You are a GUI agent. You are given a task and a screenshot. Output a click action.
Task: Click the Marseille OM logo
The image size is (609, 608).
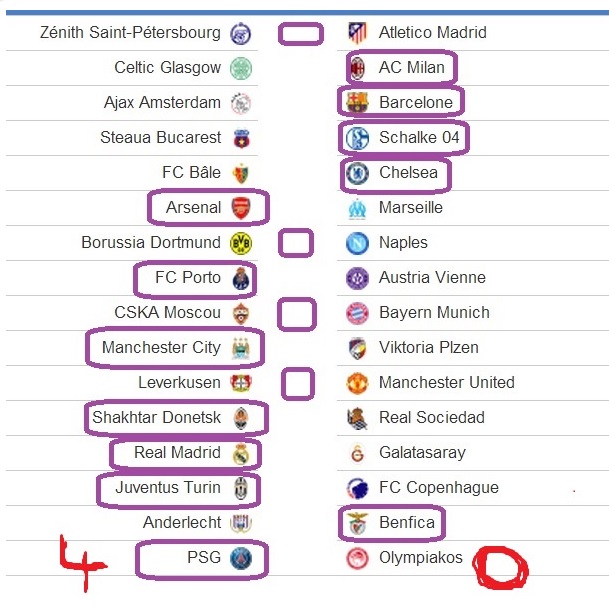click(357, 209)
